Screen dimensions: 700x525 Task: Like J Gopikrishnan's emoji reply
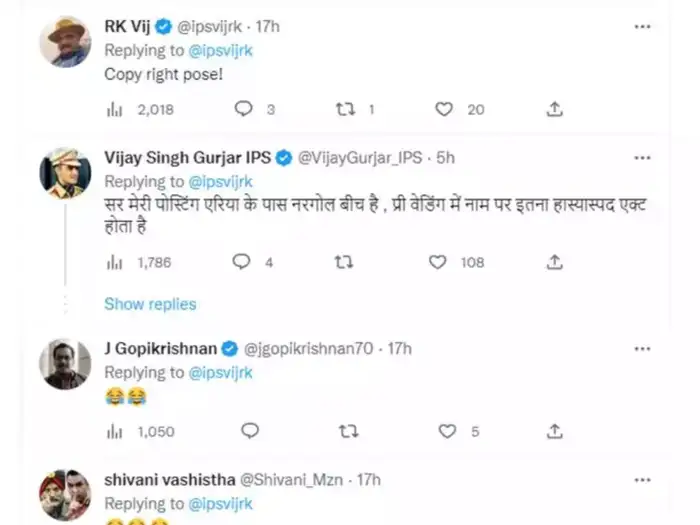(x=448, y=431)
